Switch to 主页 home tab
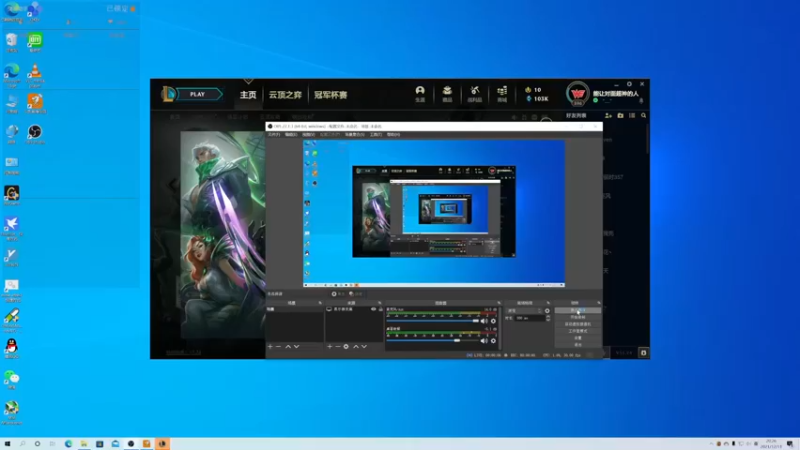Screen dimensions: 800x450 click(248, 95)
